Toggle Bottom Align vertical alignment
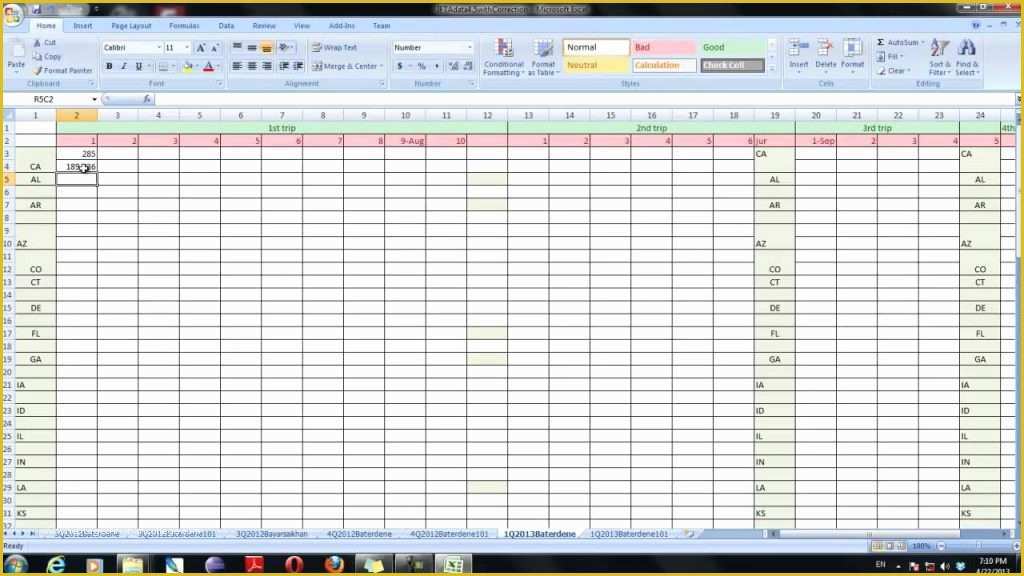Screen dimensions: 1024x576 pos(266,48)
